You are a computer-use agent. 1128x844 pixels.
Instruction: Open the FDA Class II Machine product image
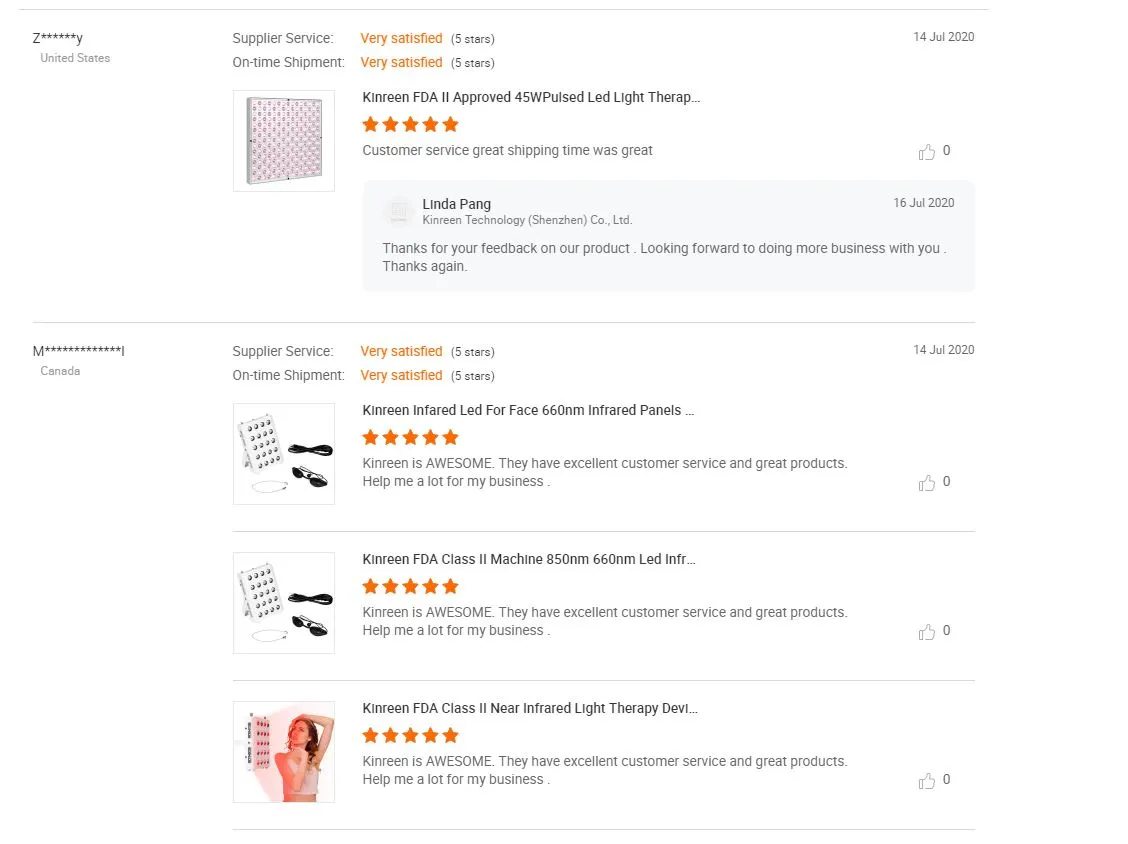click(284, 603)
